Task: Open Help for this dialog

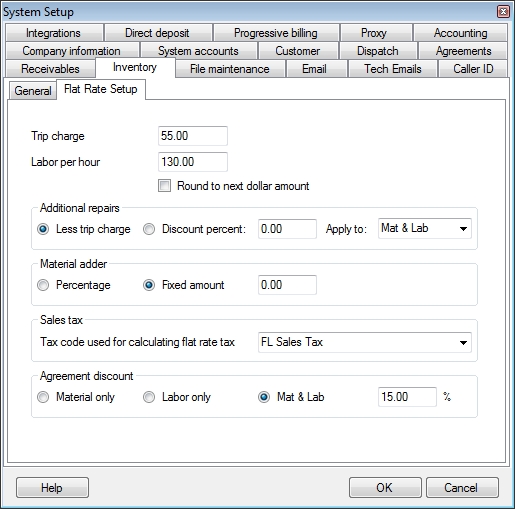Action: click(x=52, y=488)
